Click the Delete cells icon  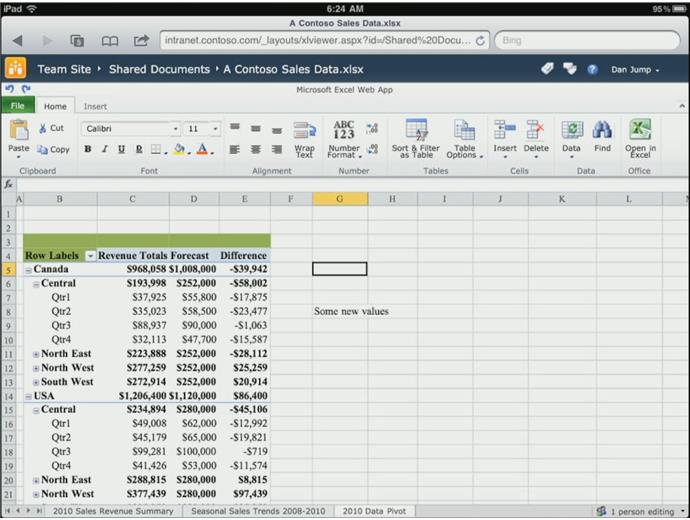point(536,131)
